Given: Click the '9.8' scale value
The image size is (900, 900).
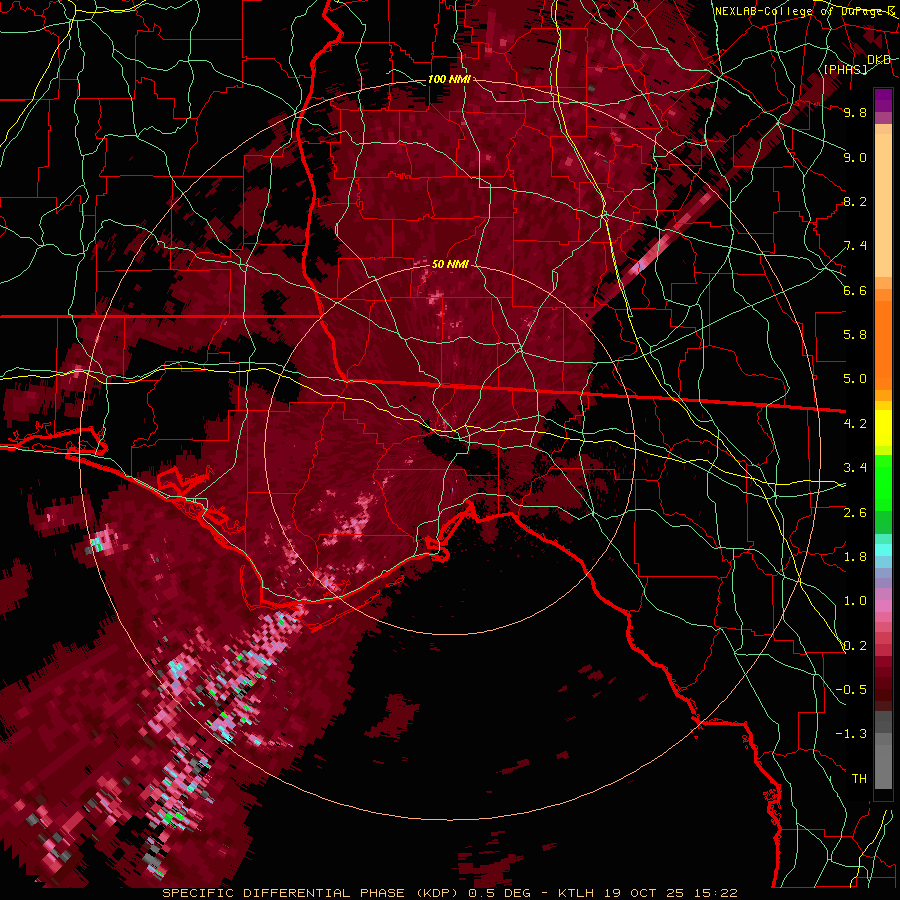Looking at the screenshot, I should pyautogui.click(x=855, y=112).
